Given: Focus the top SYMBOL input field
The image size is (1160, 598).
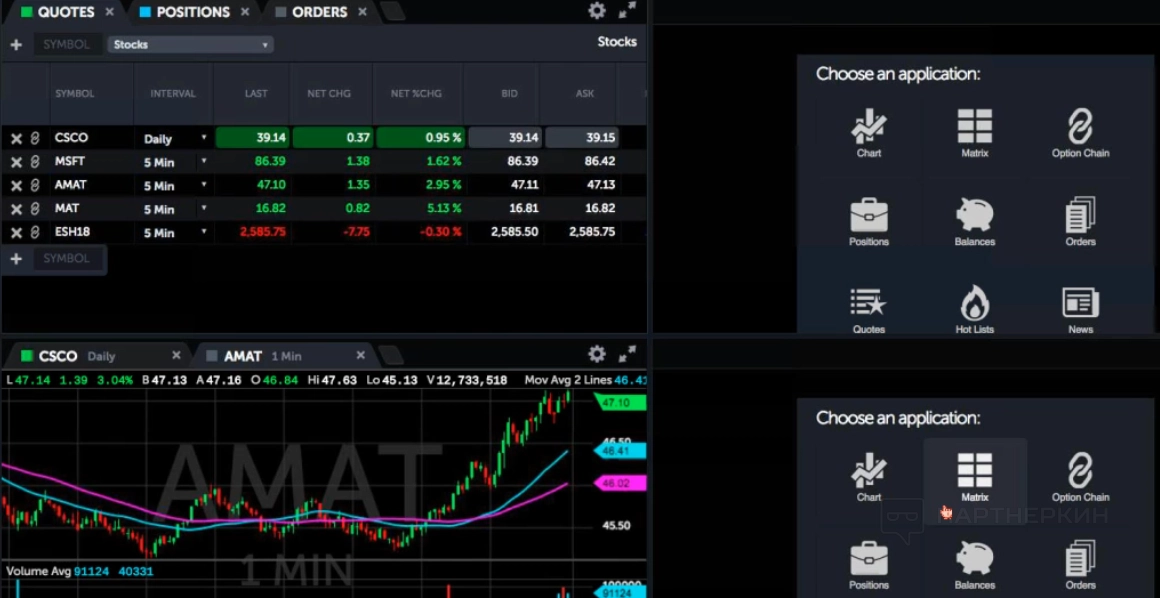Looking at the screenshot, I should 67,44.
